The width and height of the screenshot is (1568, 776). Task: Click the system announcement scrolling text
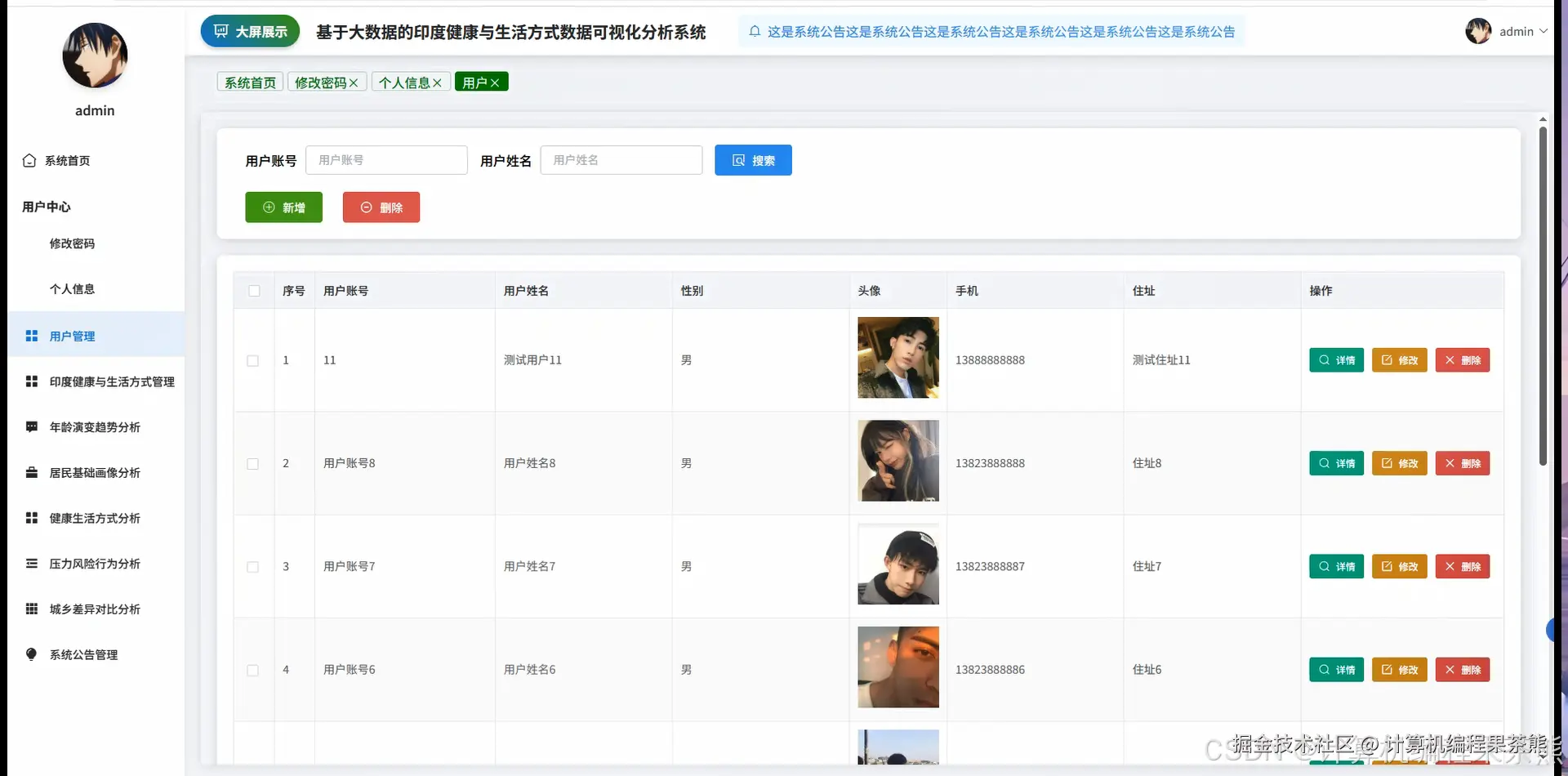tap(1001, 31)
